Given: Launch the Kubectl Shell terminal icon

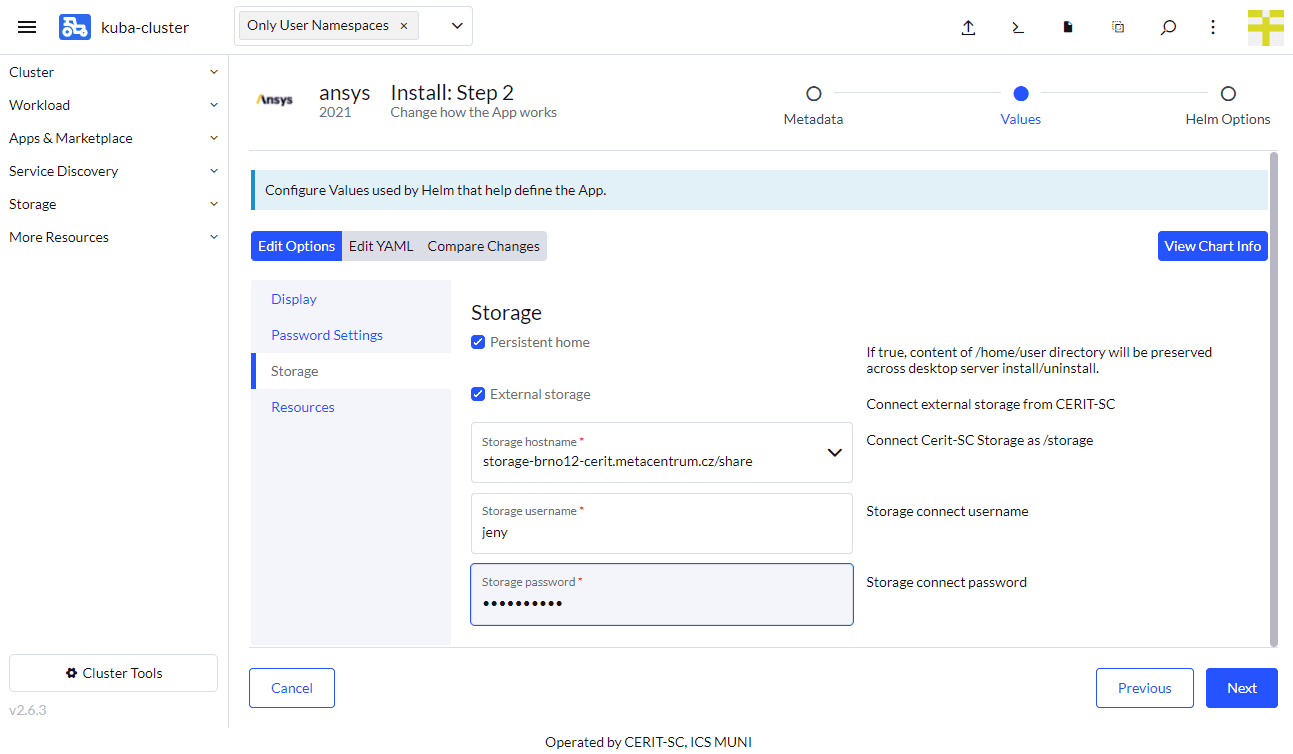Looking at the screenshot, I should click(1018, 27).
